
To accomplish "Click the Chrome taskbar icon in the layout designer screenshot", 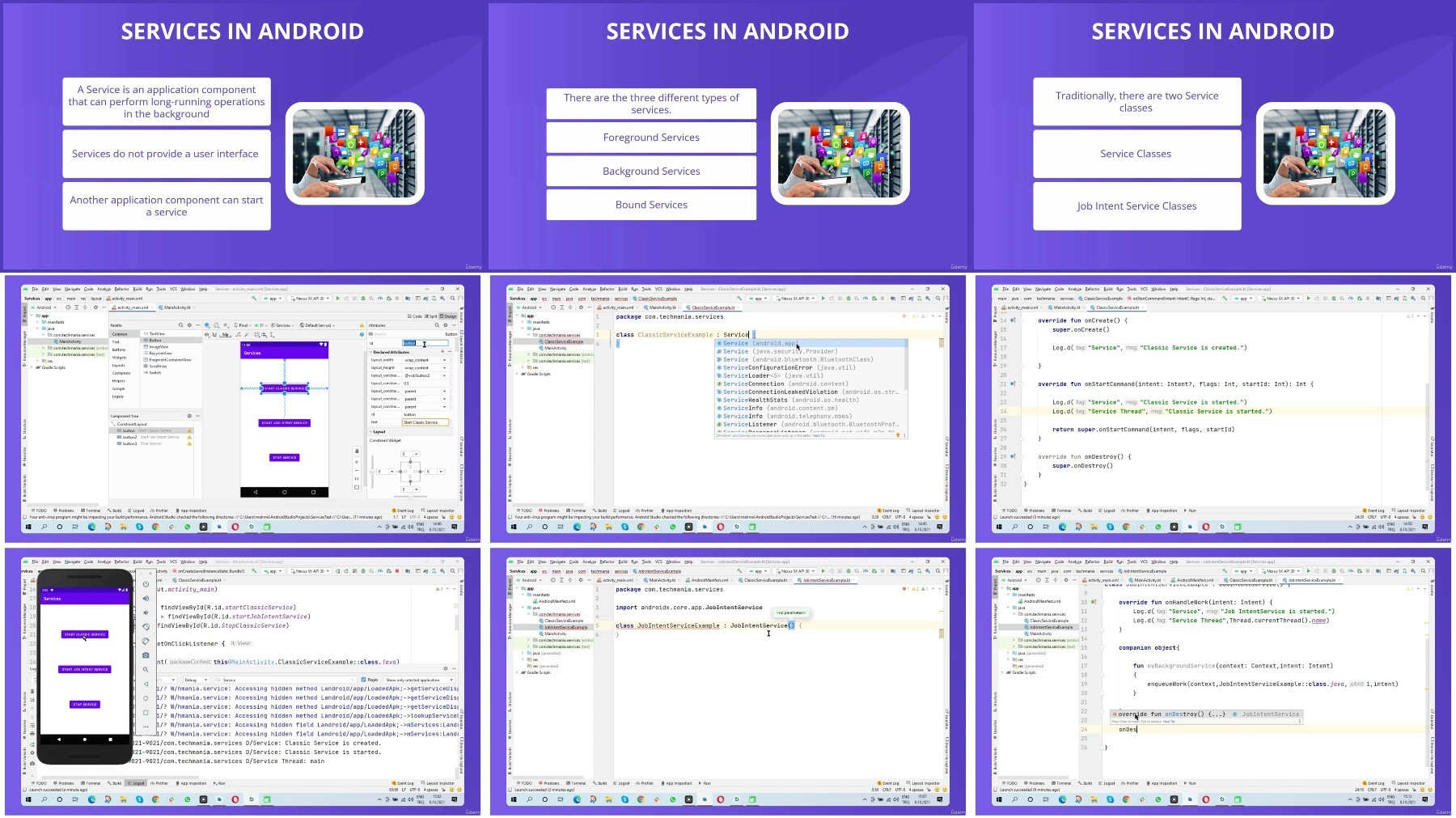I will [x=155, y=527].
